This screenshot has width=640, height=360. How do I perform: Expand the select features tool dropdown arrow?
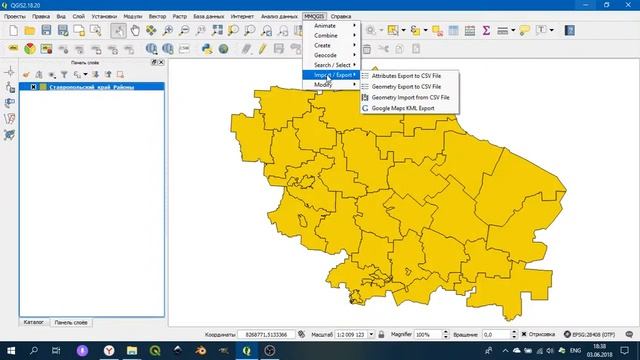(403, 30)
